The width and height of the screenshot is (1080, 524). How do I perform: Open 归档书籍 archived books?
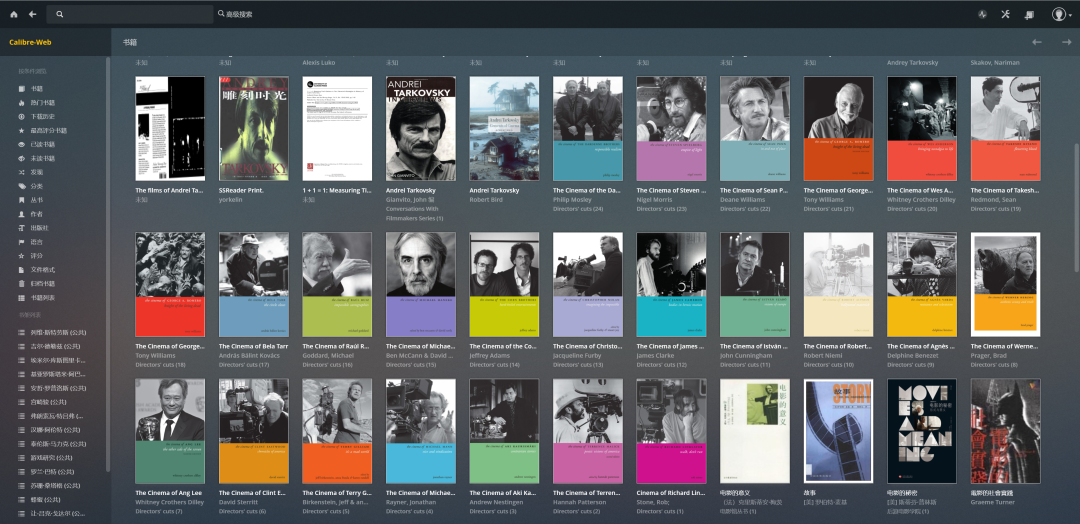37,284
